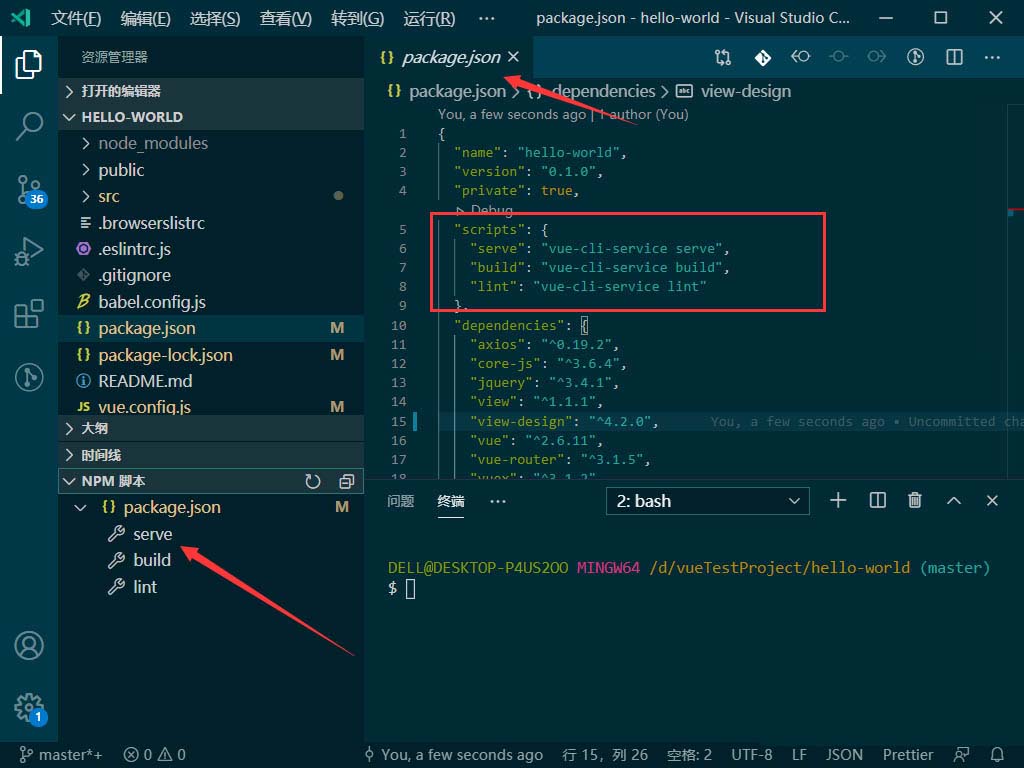Open the '2: bash' terminal selector dropdown
1024x768 pixels.
[x=707, y=500]
